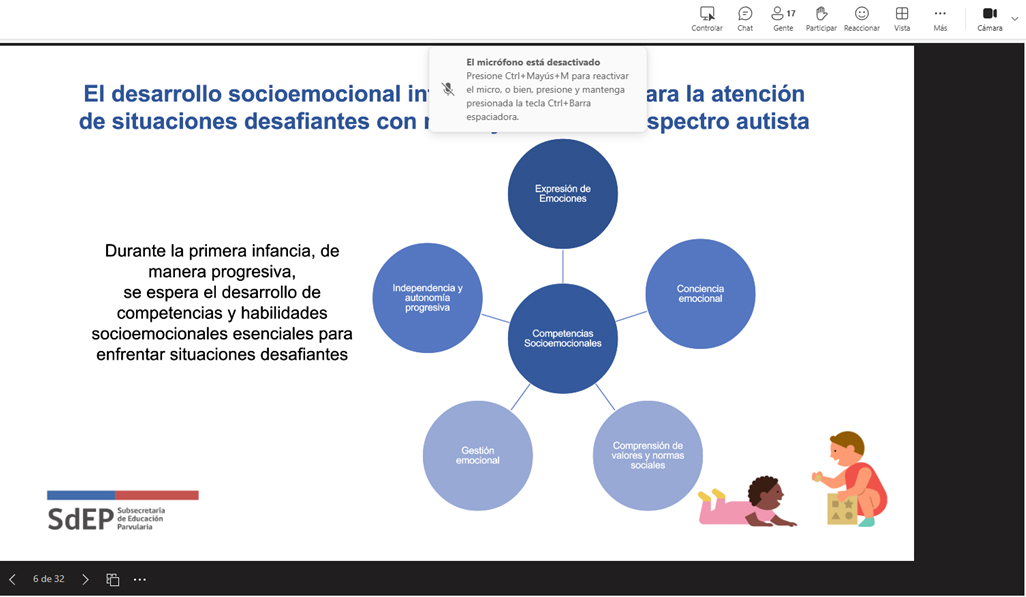1026x597 pixels.
Task: Click the 'Independencia y autonomía progresiva' circle
Action: point(427,298)
